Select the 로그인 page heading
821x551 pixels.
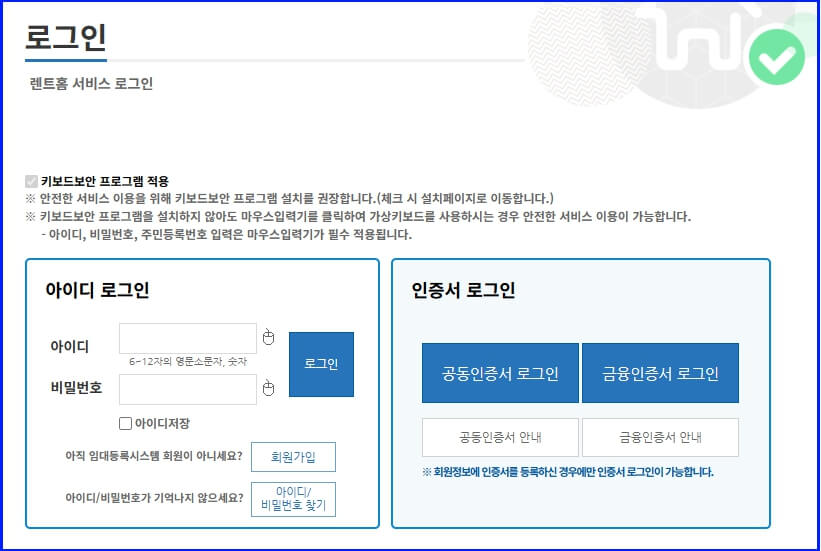click(x=66, y=37)
